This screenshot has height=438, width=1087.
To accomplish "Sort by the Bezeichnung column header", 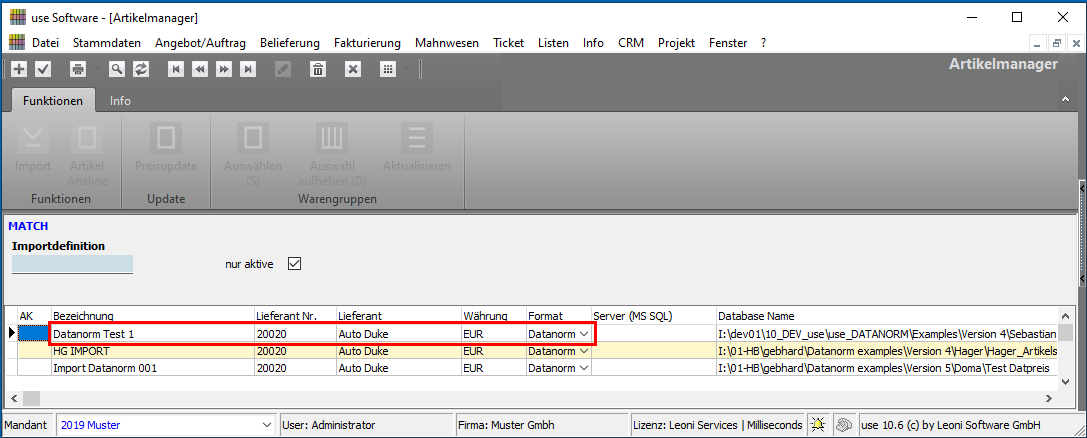I will click(152, 316).
